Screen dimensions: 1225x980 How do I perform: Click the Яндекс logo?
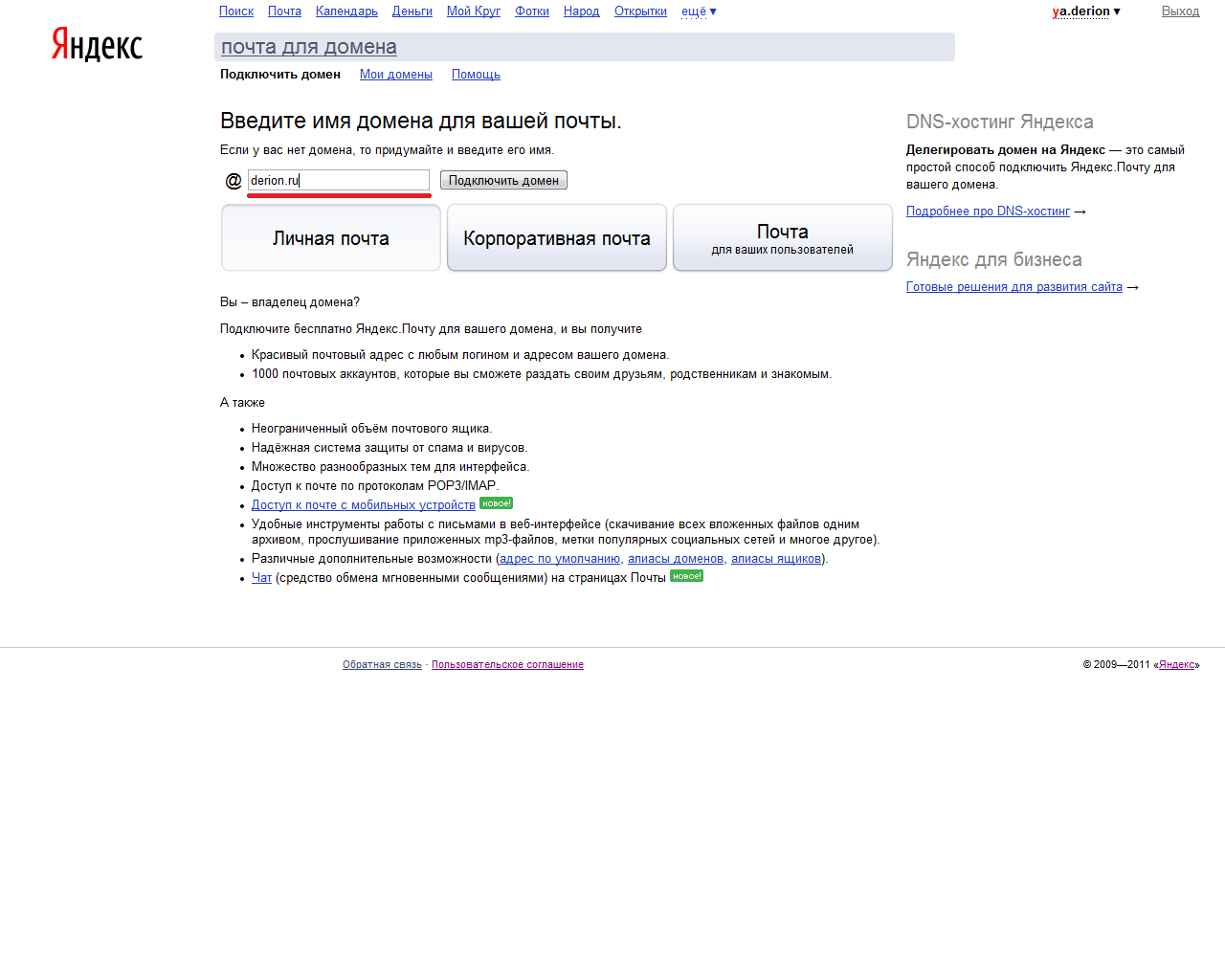click(97, 45)
